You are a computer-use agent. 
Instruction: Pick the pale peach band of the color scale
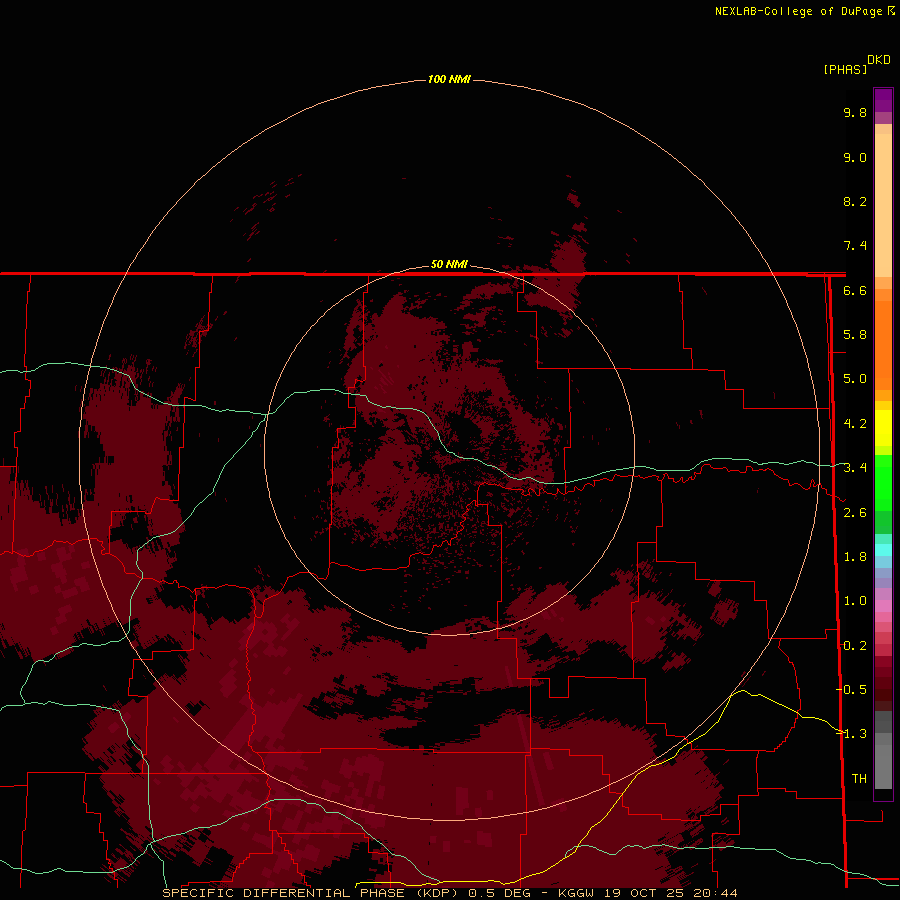tap(883, 205)
